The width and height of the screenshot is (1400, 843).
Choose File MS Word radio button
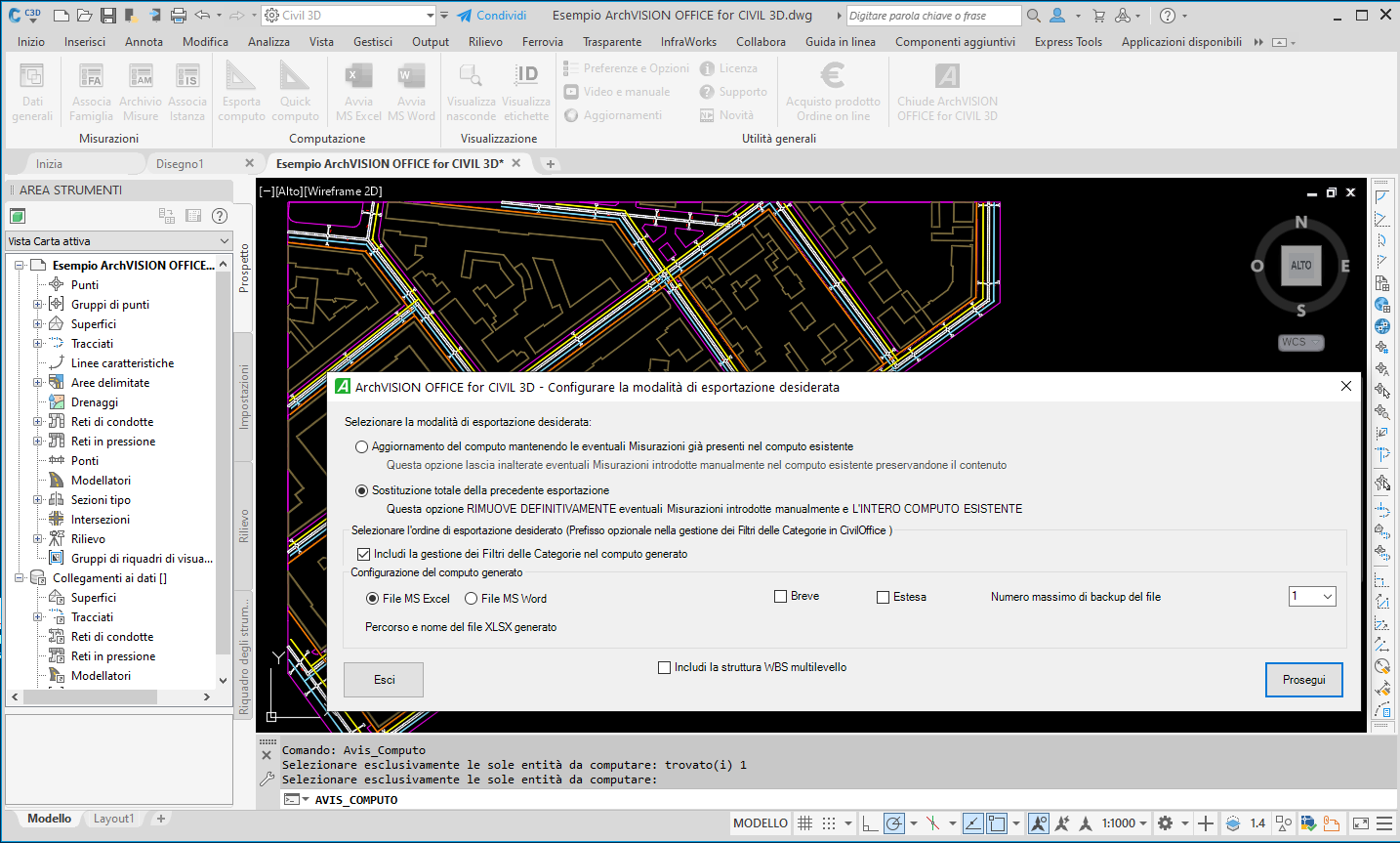click(472, 599)
